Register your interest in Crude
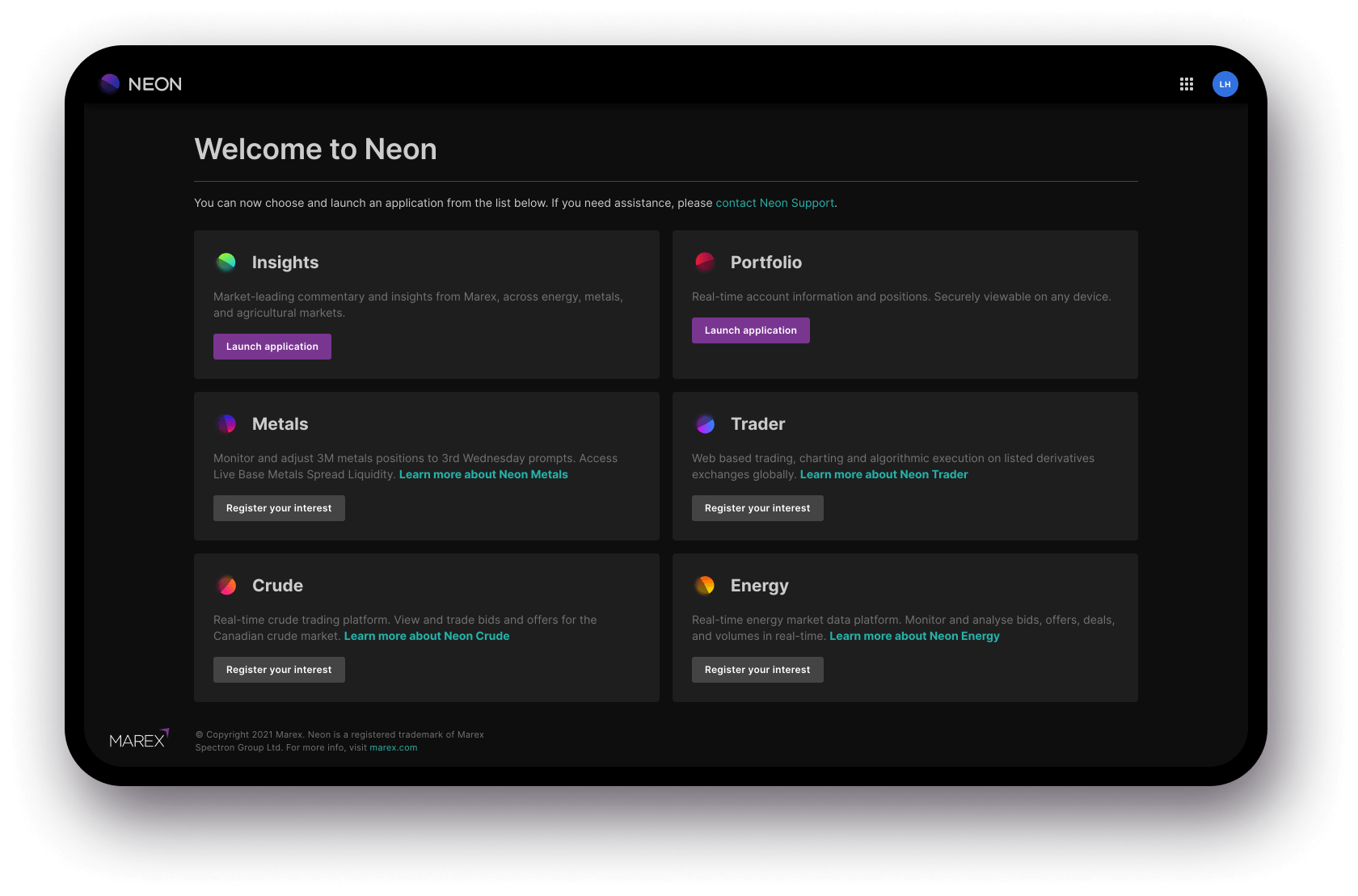The image size is (1358, 896). (x=279, y=670)
